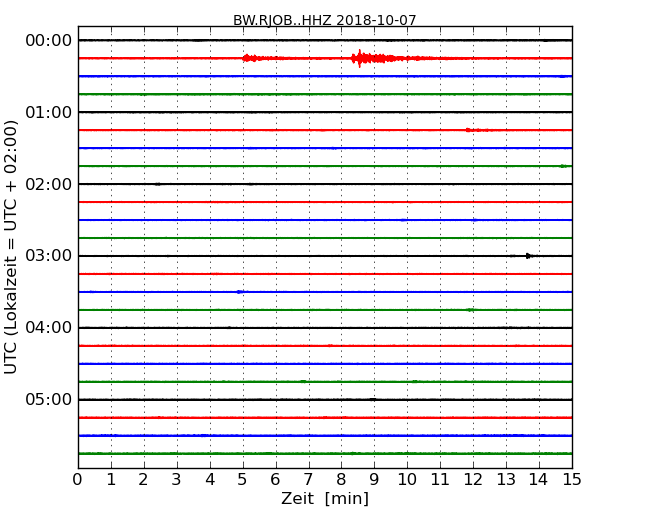
Task: Click x-axis tick label 15
Action: pyautogui.click(x=572, y=479)
